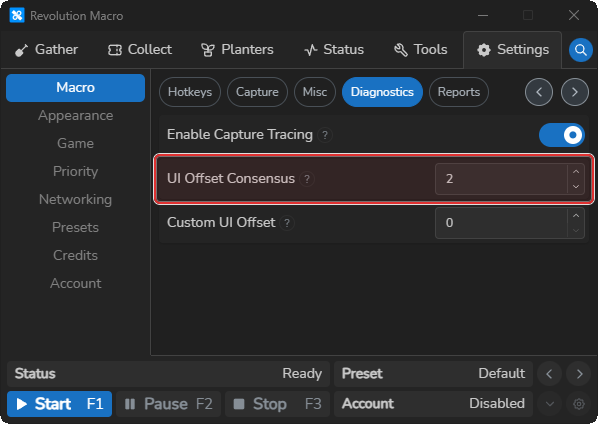This screenshot has height=424, width=598.
Task: Open the Collect tab
Action: [140, 50]
